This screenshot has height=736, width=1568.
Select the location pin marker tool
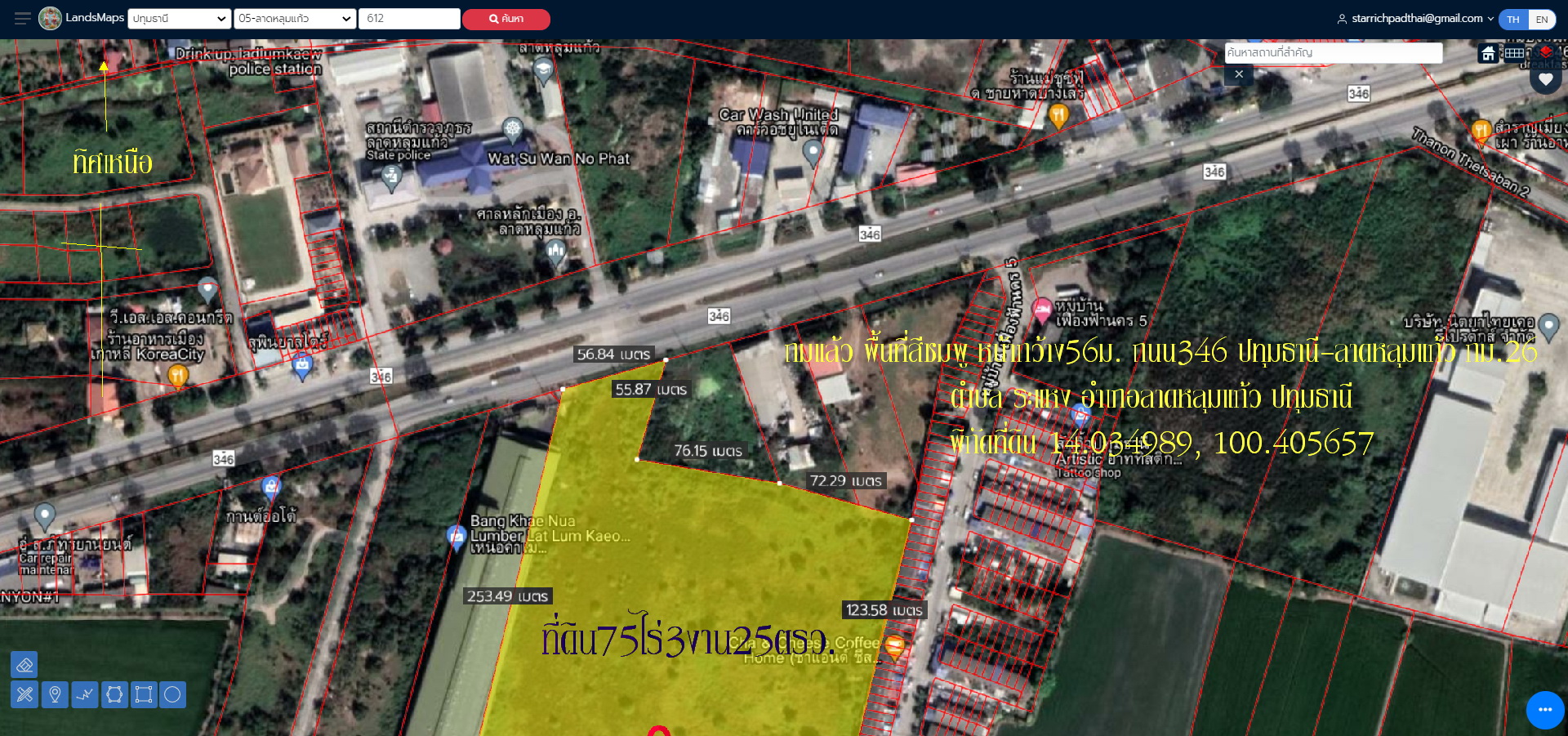tap(55, 695)
